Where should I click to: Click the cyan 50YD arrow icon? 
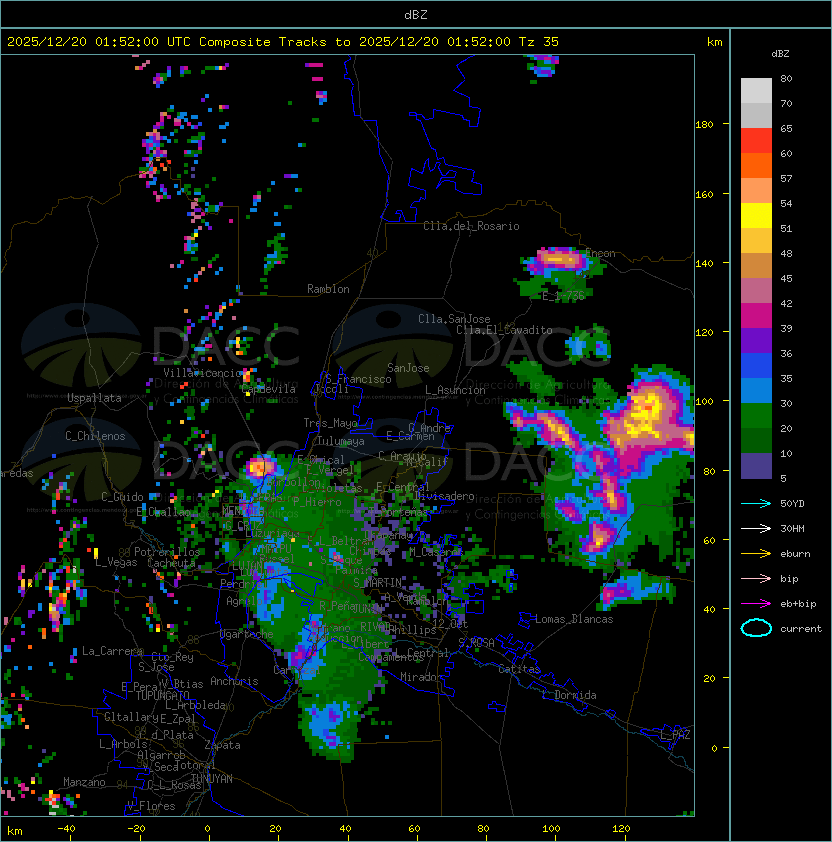[756, 503]
